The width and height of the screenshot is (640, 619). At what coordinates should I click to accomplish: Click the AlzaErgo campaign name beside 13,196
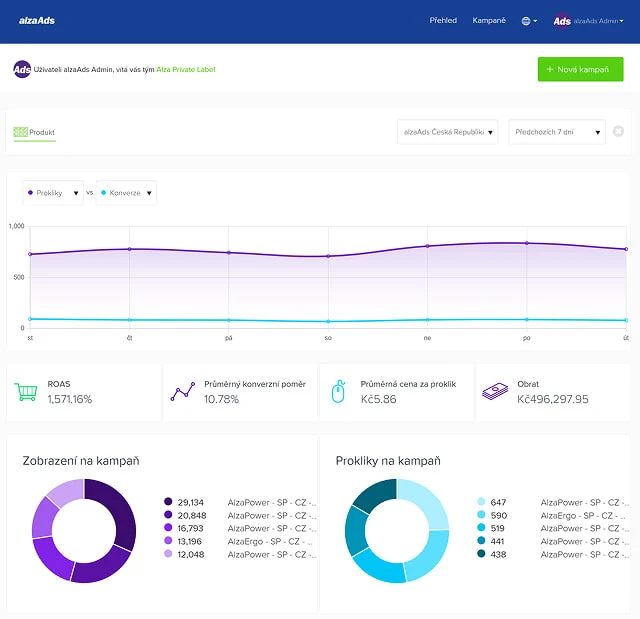click(270, 541)
